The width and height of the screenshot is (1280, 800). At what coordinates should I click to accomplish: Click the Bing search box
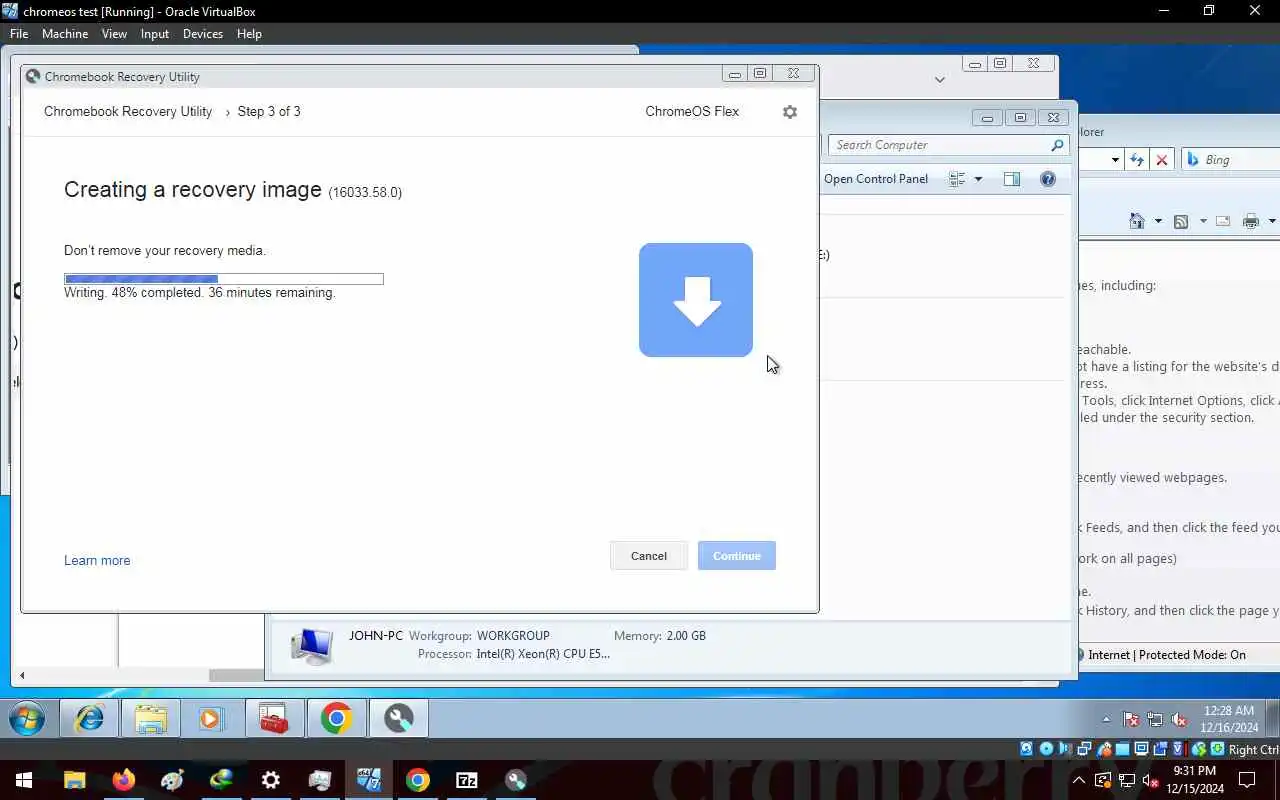click(1232, 160)
